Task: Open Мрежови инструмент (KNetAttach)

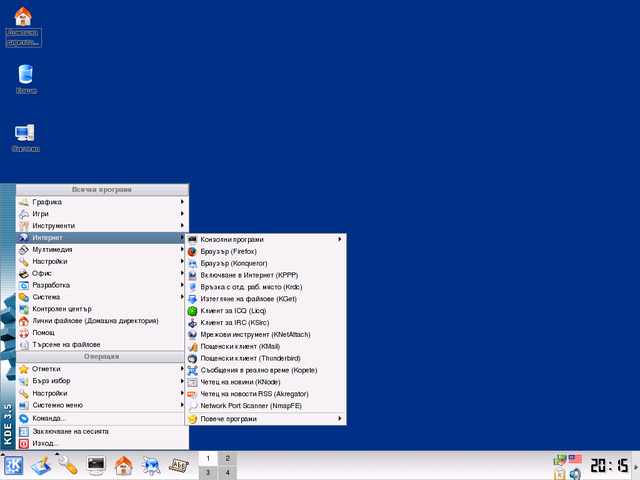Action: click(x=266, y=334)
